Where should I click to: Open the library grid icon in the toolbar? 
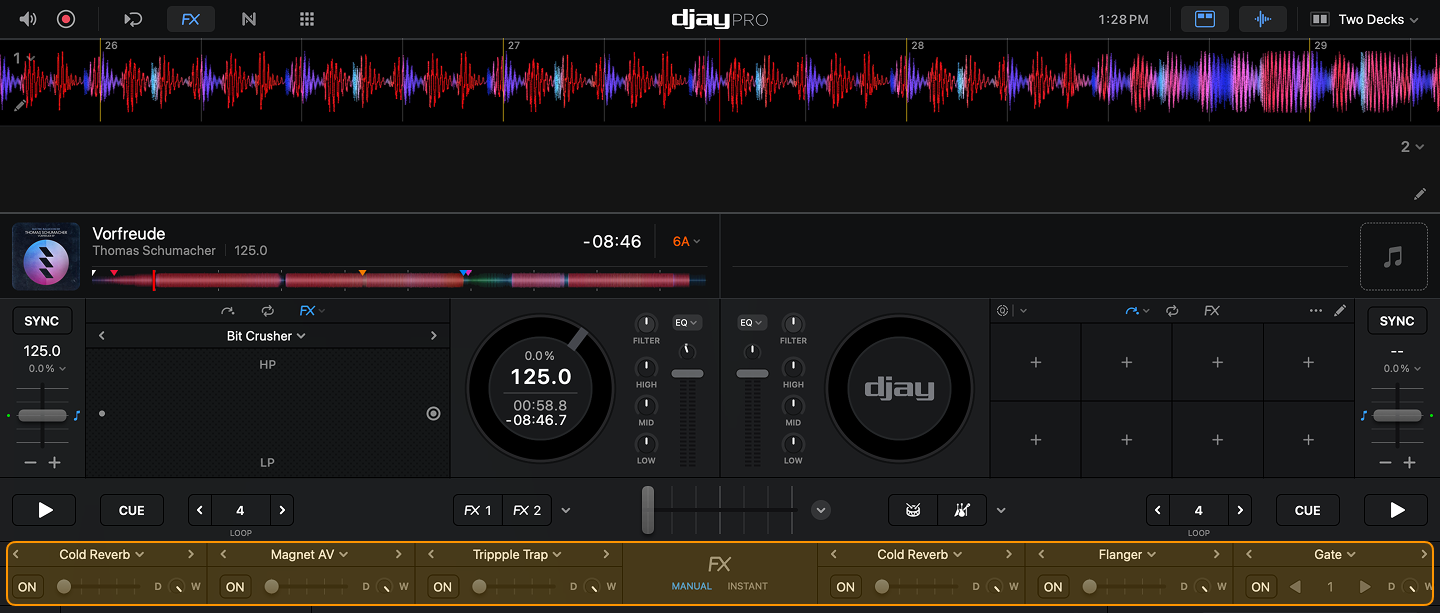(x=306, y=18)
